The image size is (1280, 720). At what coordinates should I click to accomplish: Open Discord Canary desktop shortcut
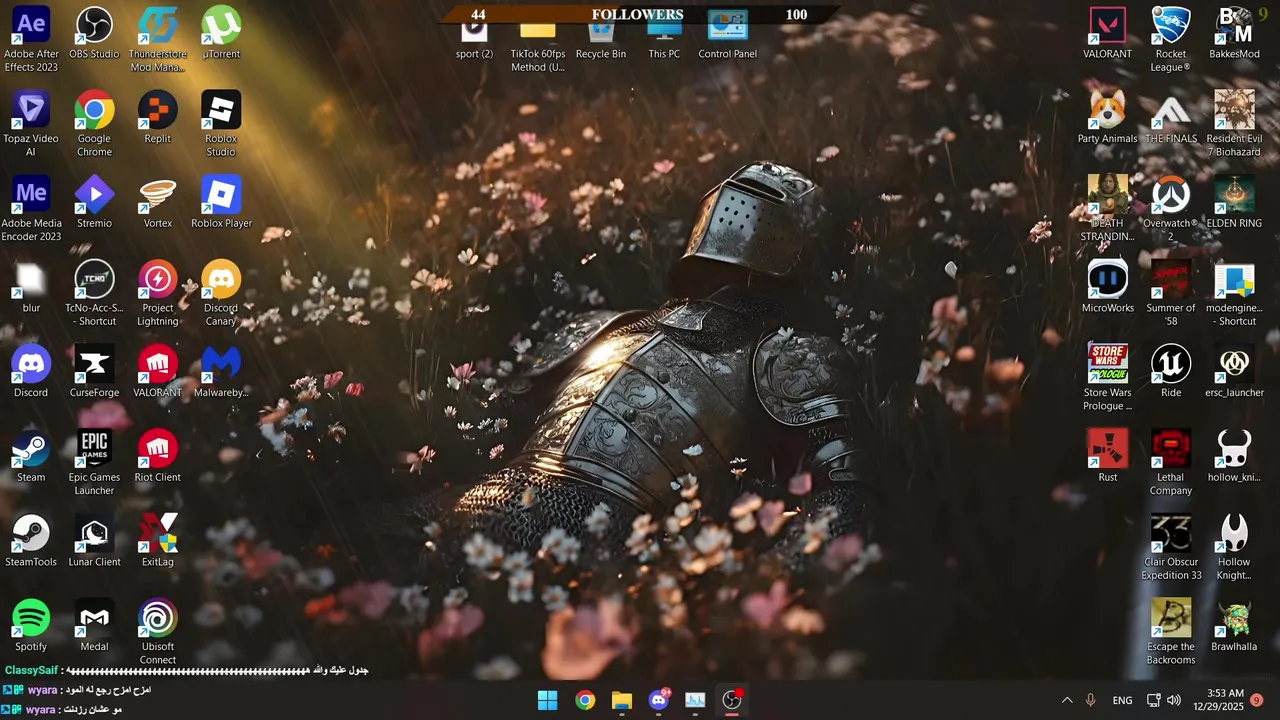(x=221, y=295)
